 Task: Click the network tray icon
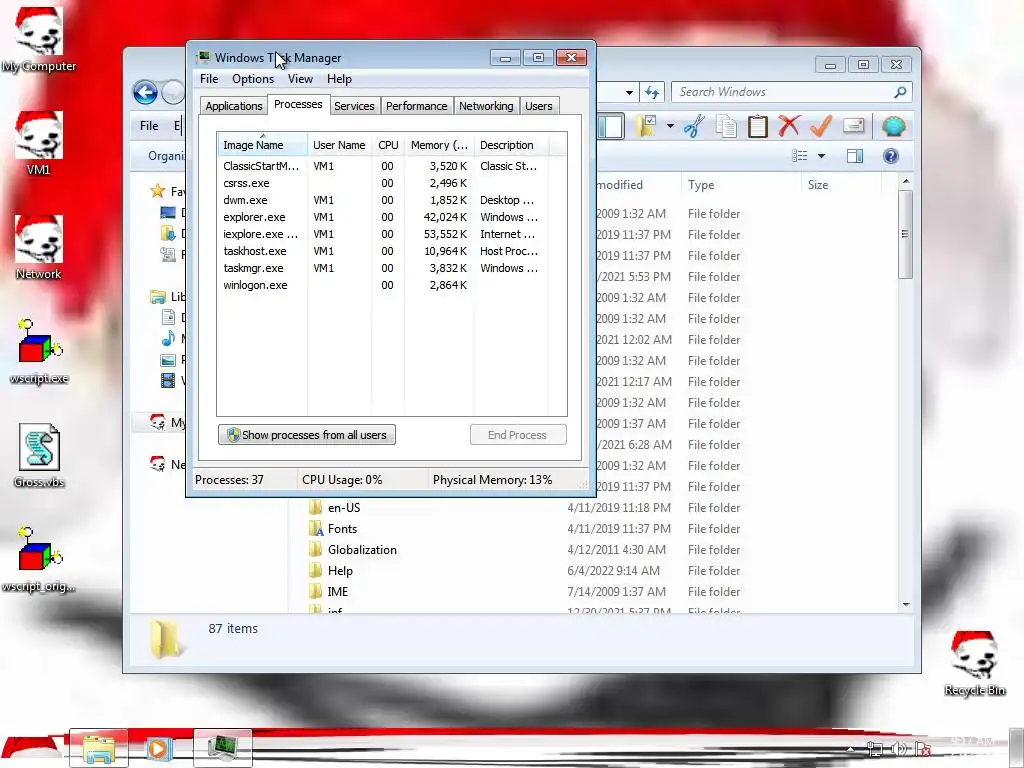[874, 749]
